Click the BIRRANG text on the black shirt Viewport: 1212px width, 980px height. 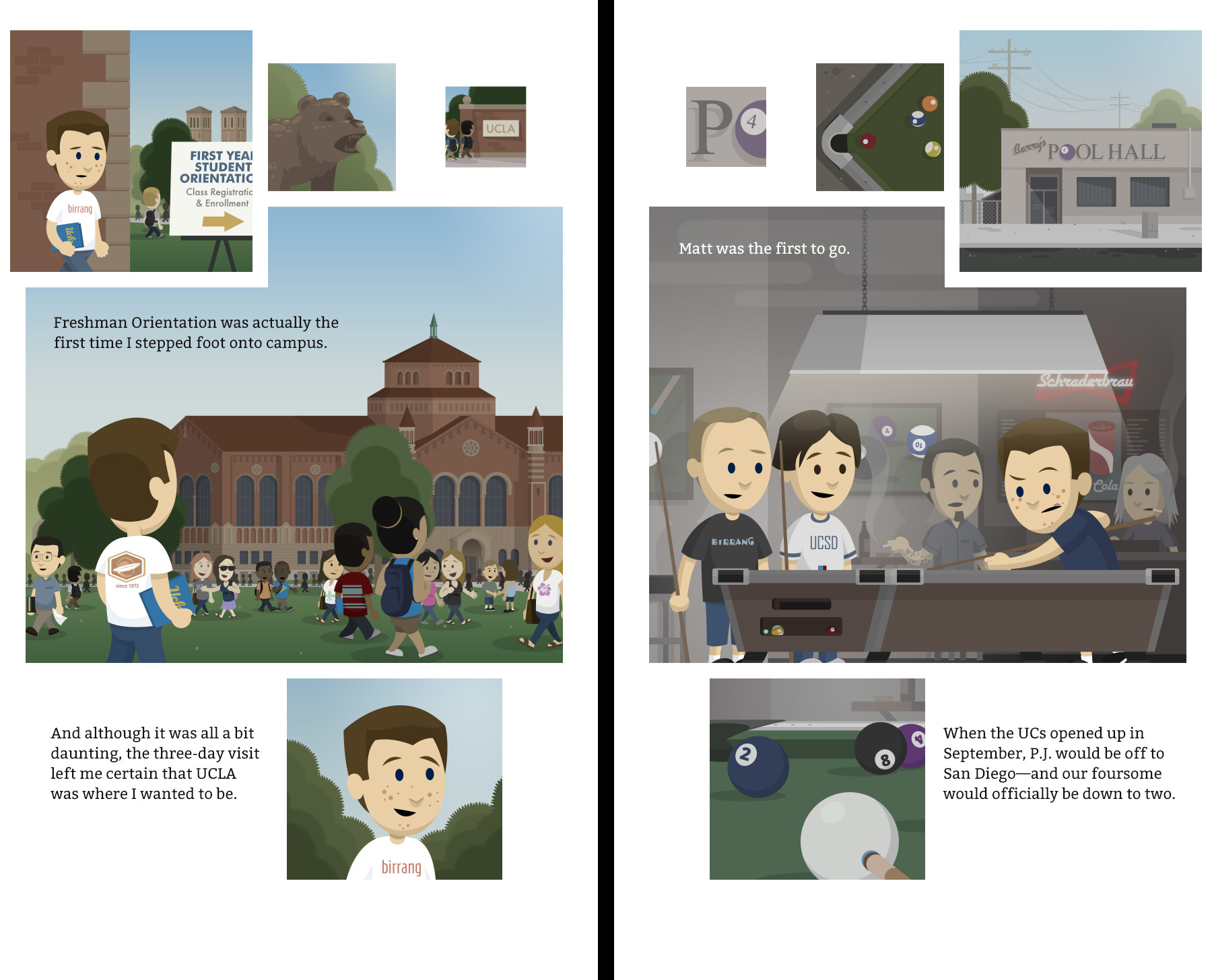733,541
